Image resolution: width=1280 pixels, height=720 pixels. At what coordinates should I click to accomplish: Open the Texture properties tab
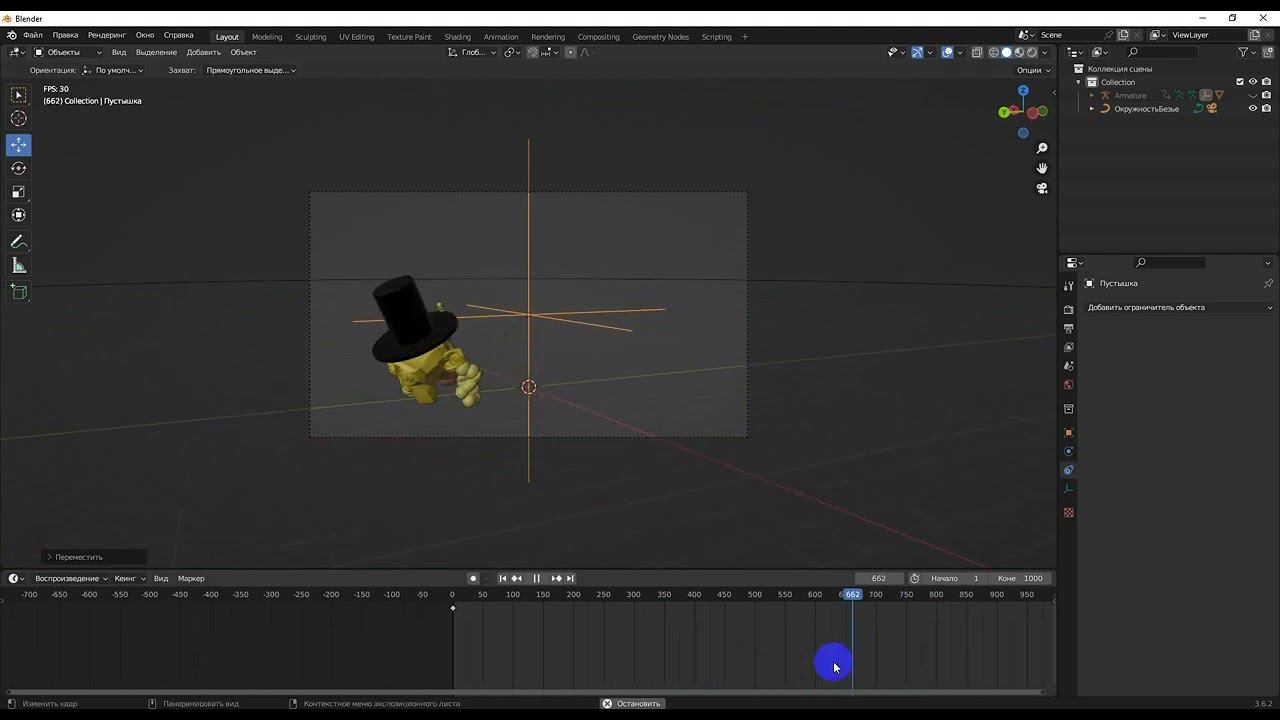point(1068,513)
